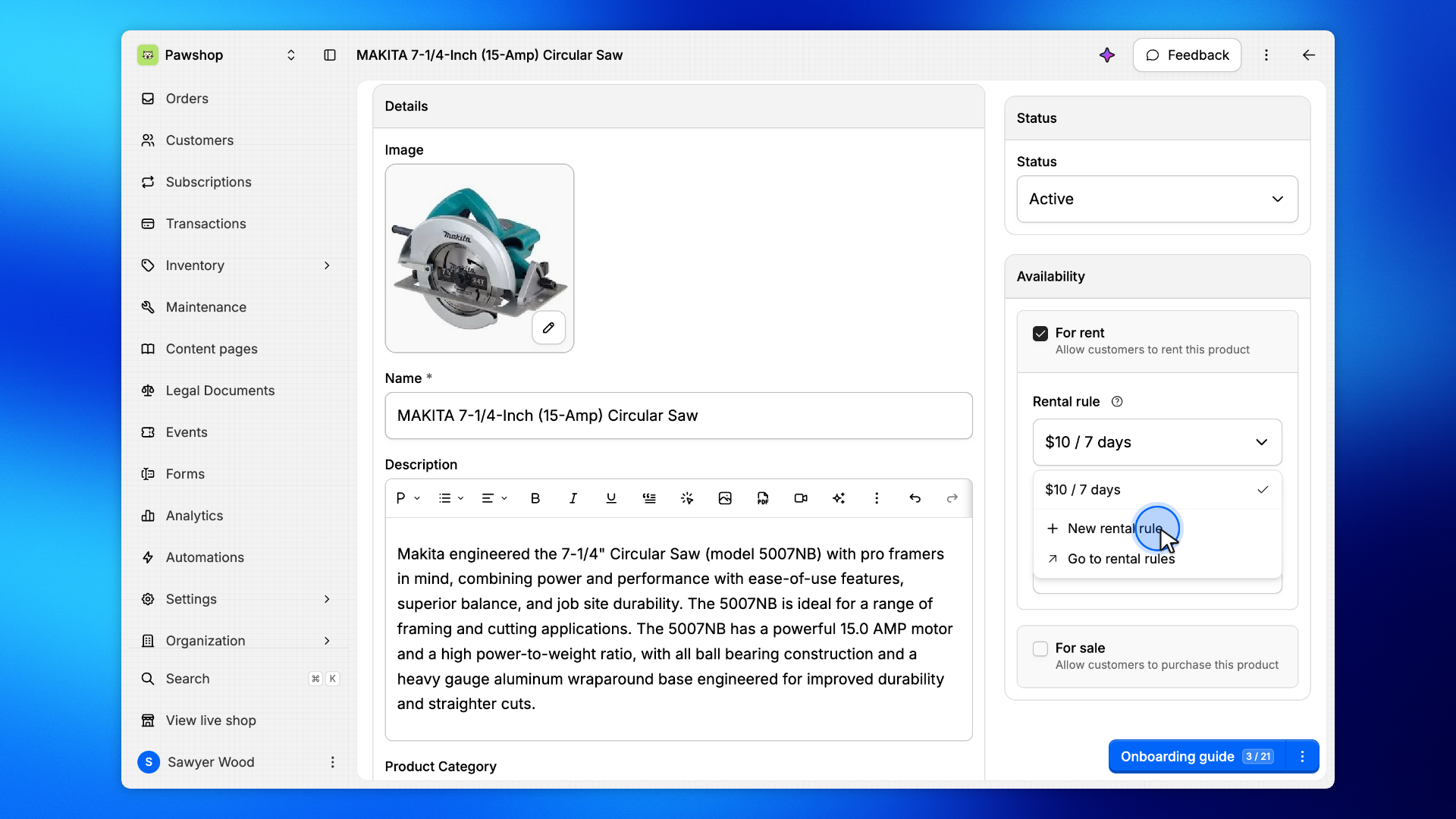
Task: Choose Go to rental rules option
Action: (x=1157, y=559)
